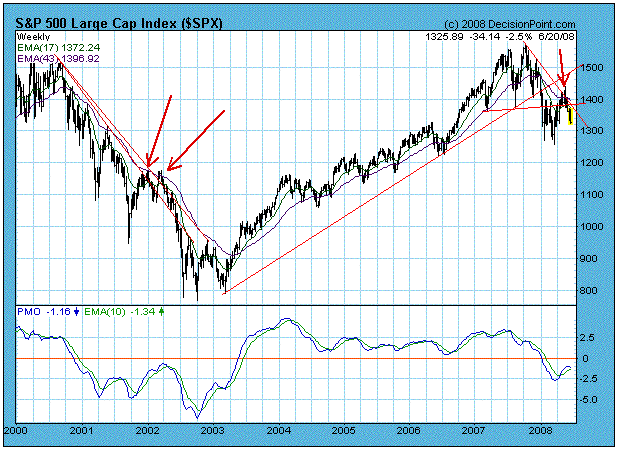The width and height of the screenshot is (618, 450).
Task: Click the 1400 price axis label
Action: coord(592,100)
